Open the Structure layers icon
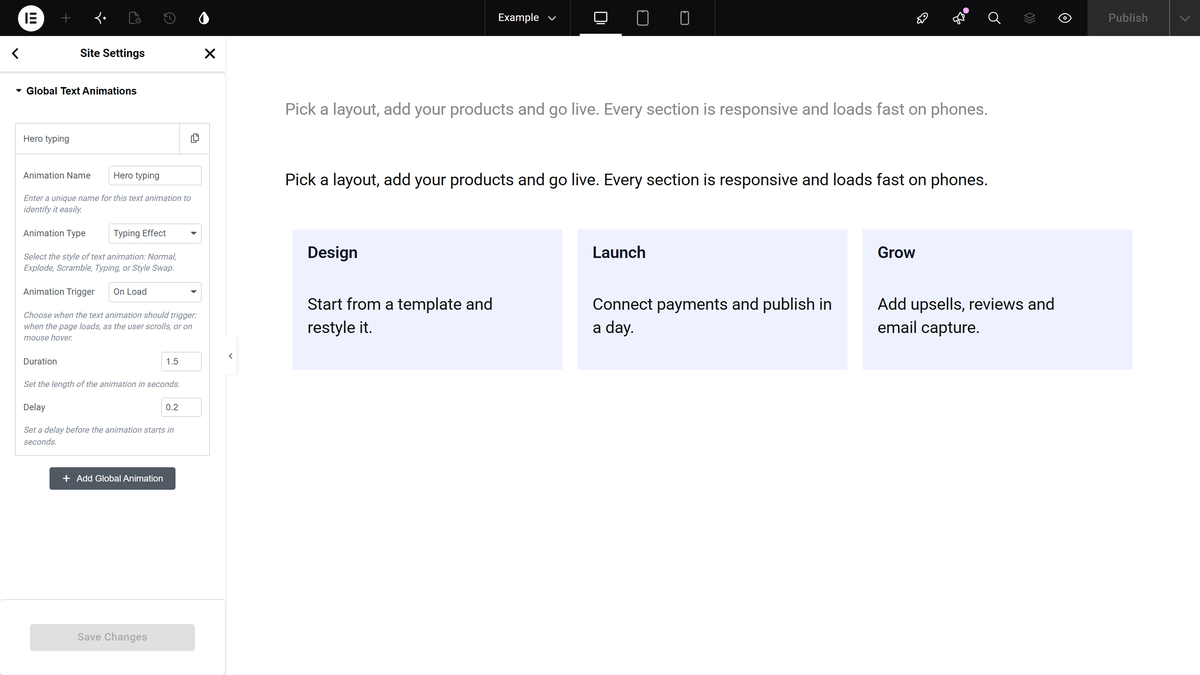 pyautogui.click(x=1030, y=18)
